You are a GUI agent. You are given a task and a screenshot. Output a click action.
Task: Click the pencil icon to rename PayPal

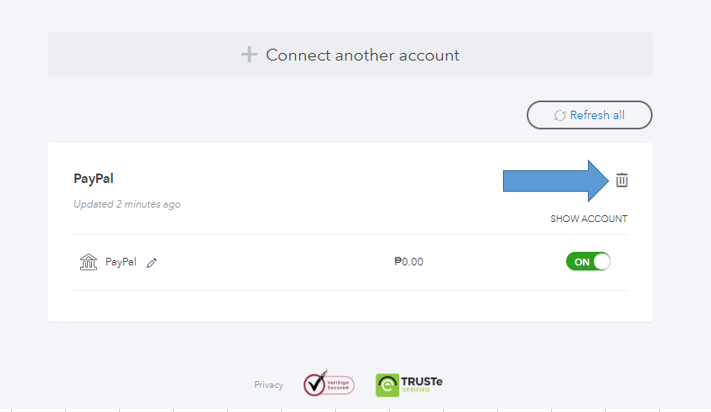click(x=152, y=263)
